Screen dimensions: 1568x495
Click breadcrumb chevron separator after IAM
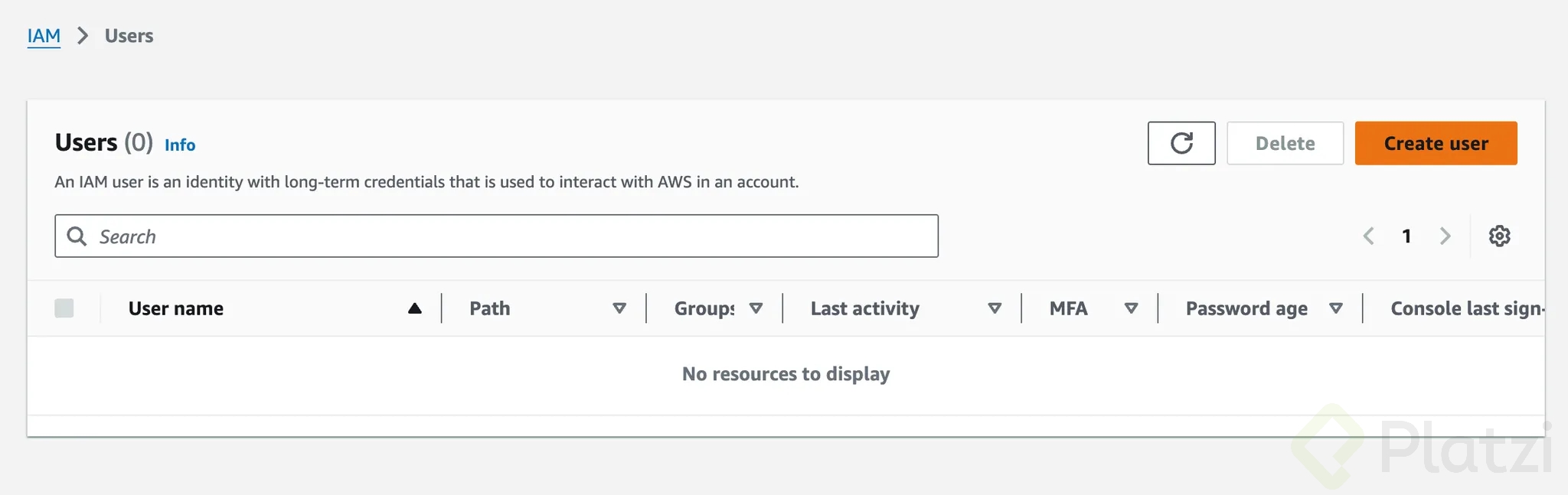83,36
